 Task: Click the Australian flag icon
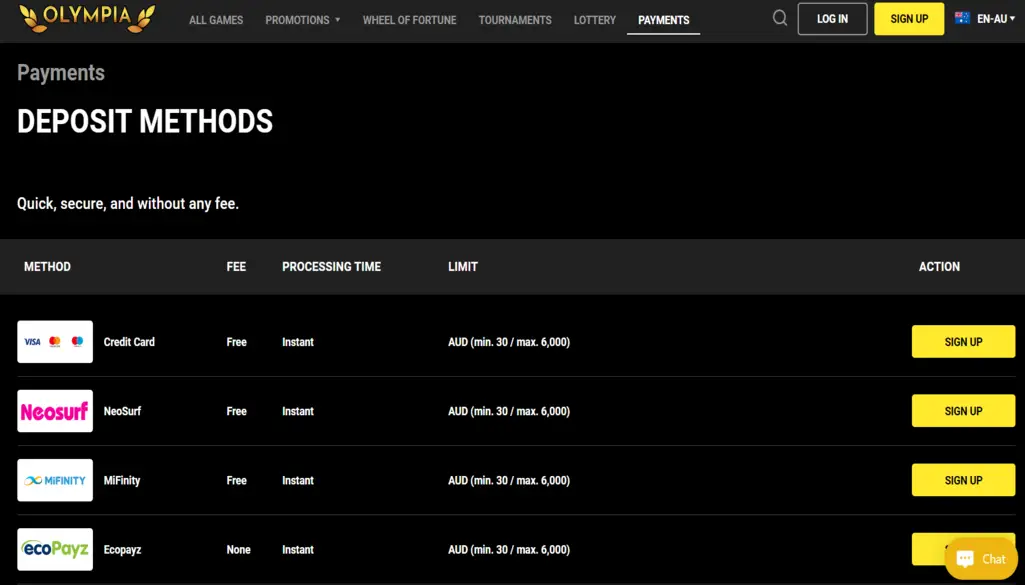962,18
